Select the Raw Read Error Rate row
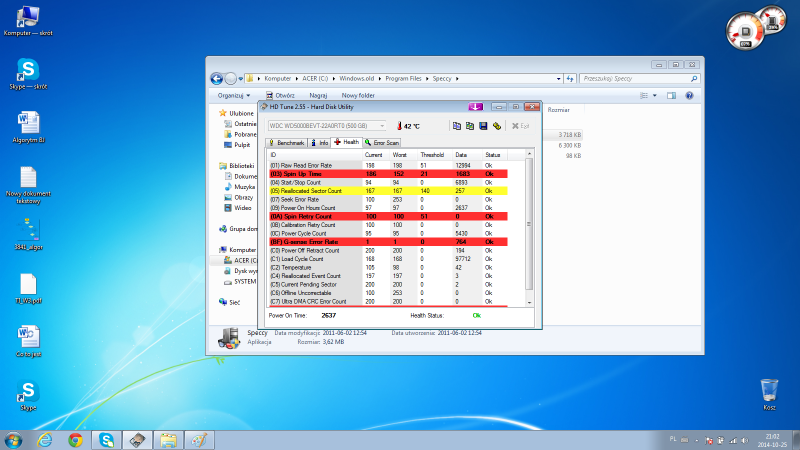The height and width of the screenshot is (450, 800). click(388, 165)
